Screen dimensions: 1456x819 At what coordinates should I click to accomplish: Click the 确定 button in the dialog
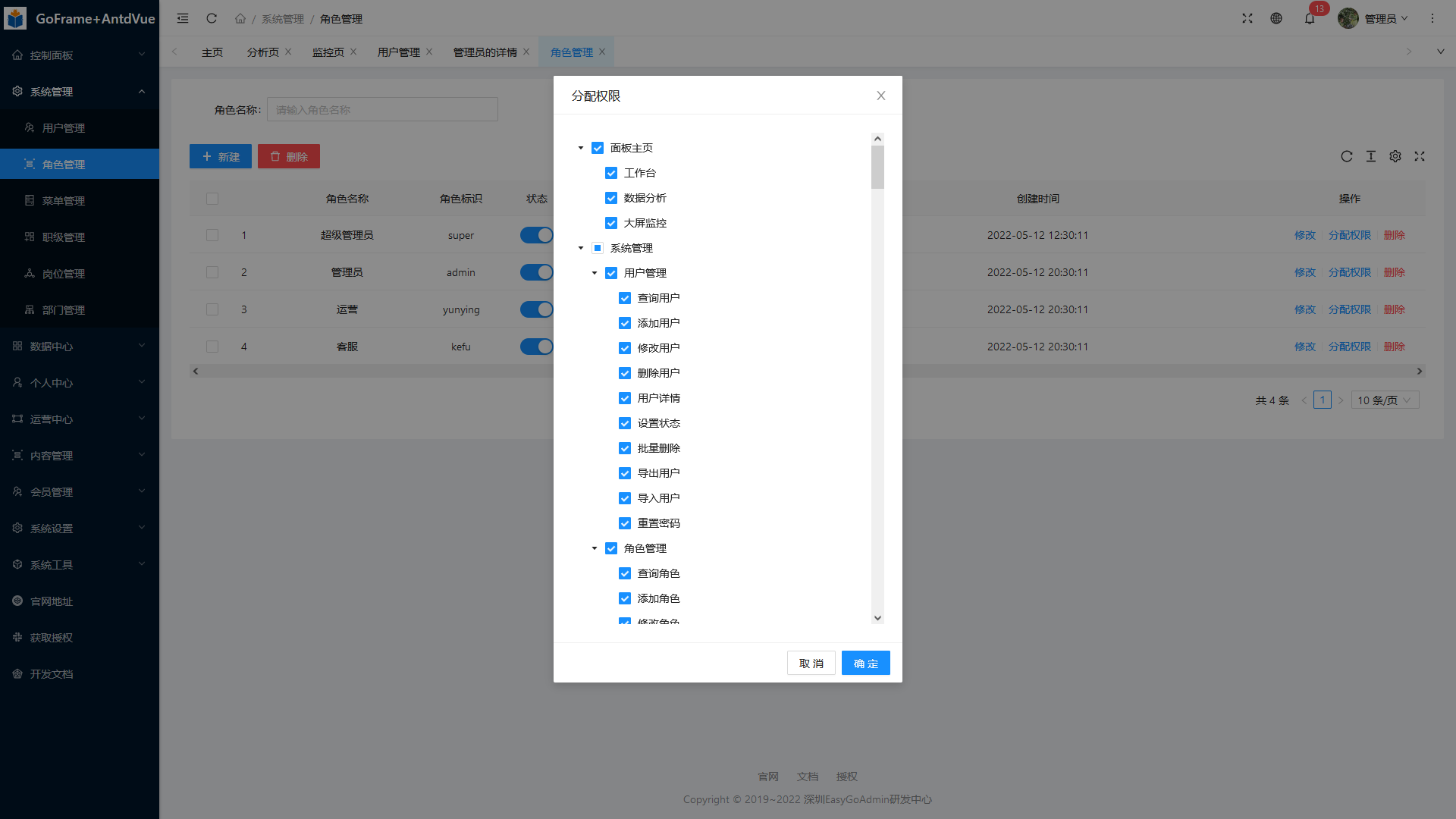pos(865,664)
